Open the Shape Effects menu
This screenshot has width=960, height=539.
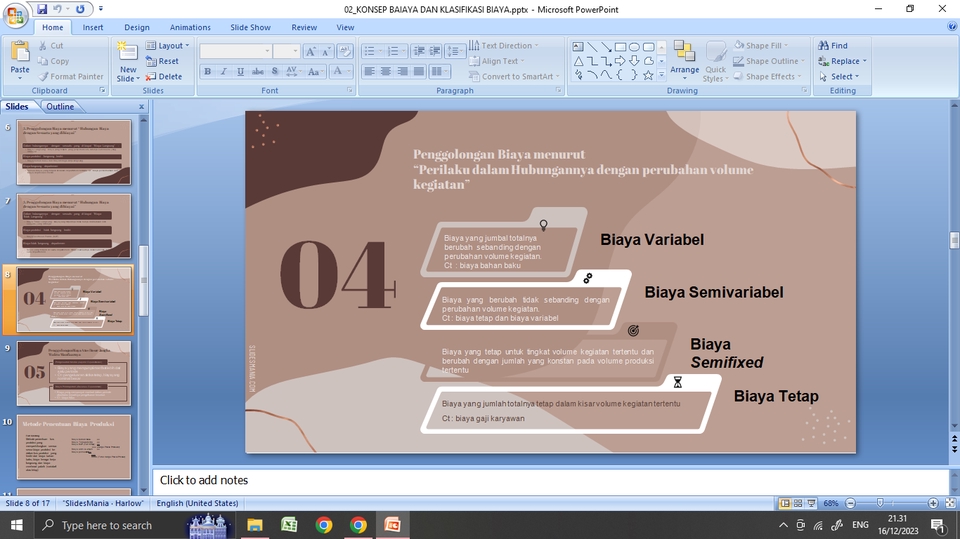pos(768,77)
